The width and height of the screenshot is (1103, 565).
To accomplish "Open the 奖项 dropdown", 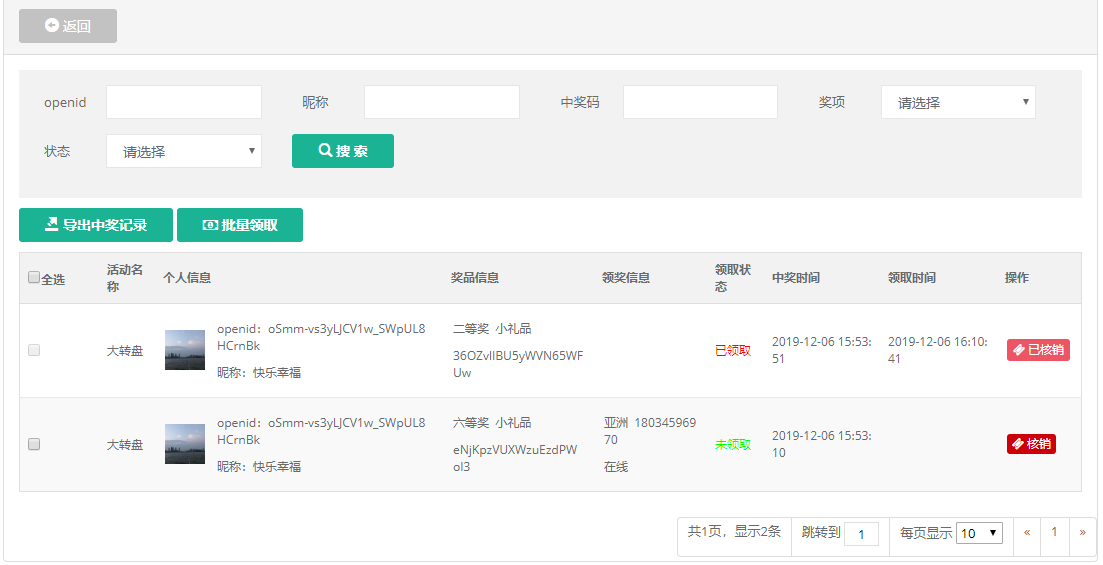I will (x=958, y=102).
